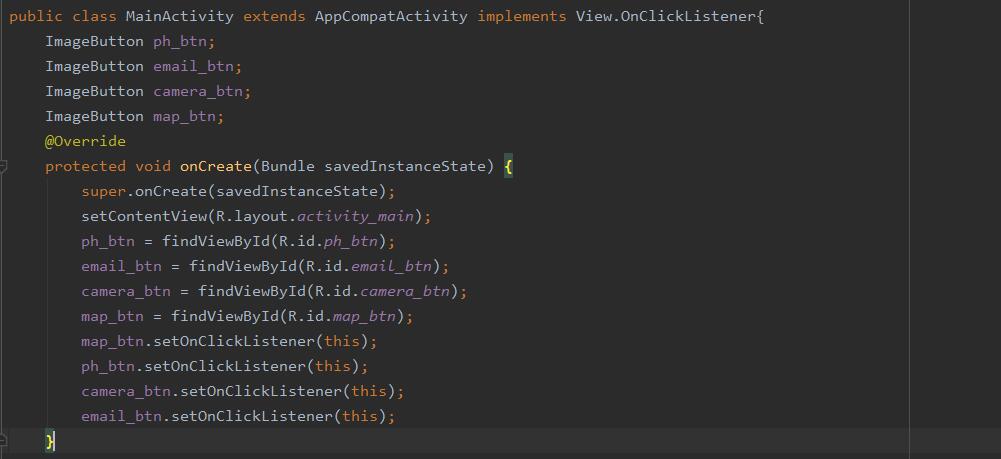Click map_btn in the ImageButton field declaration
Viewport: 1001px width, 459px height.
tap(184, 116)
